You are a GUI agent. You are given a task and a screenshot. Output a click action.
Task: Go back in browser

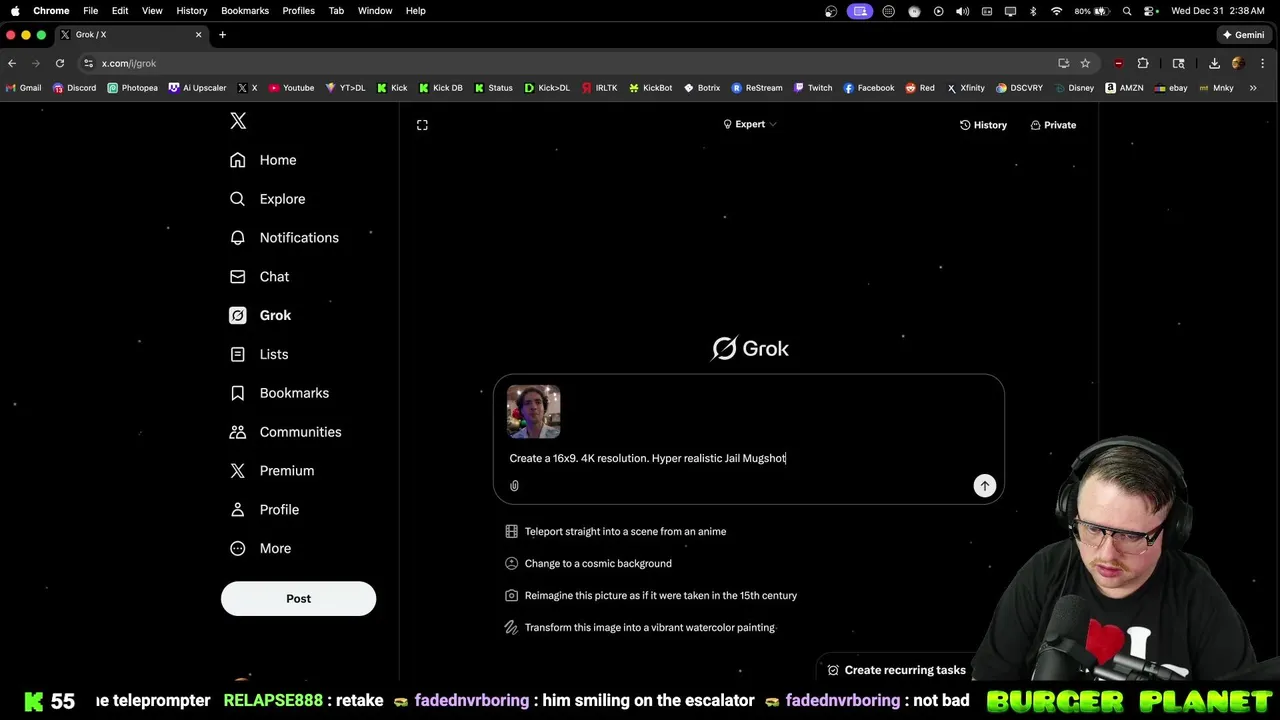[12, 63]
